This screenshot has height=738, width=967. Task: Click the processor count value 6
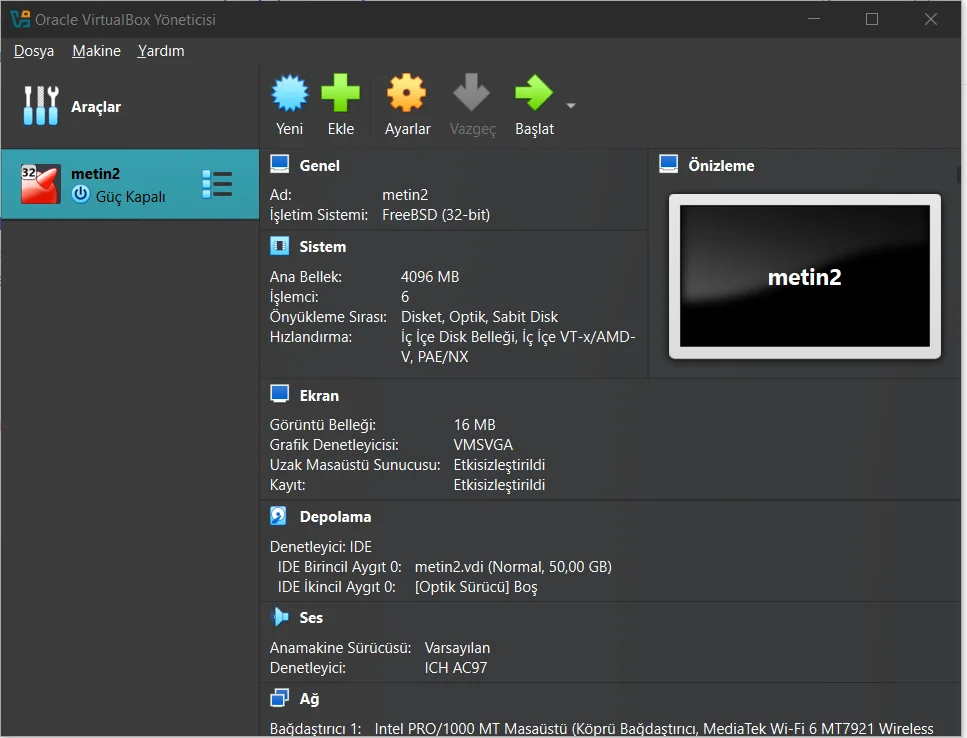tap(405, 297)
